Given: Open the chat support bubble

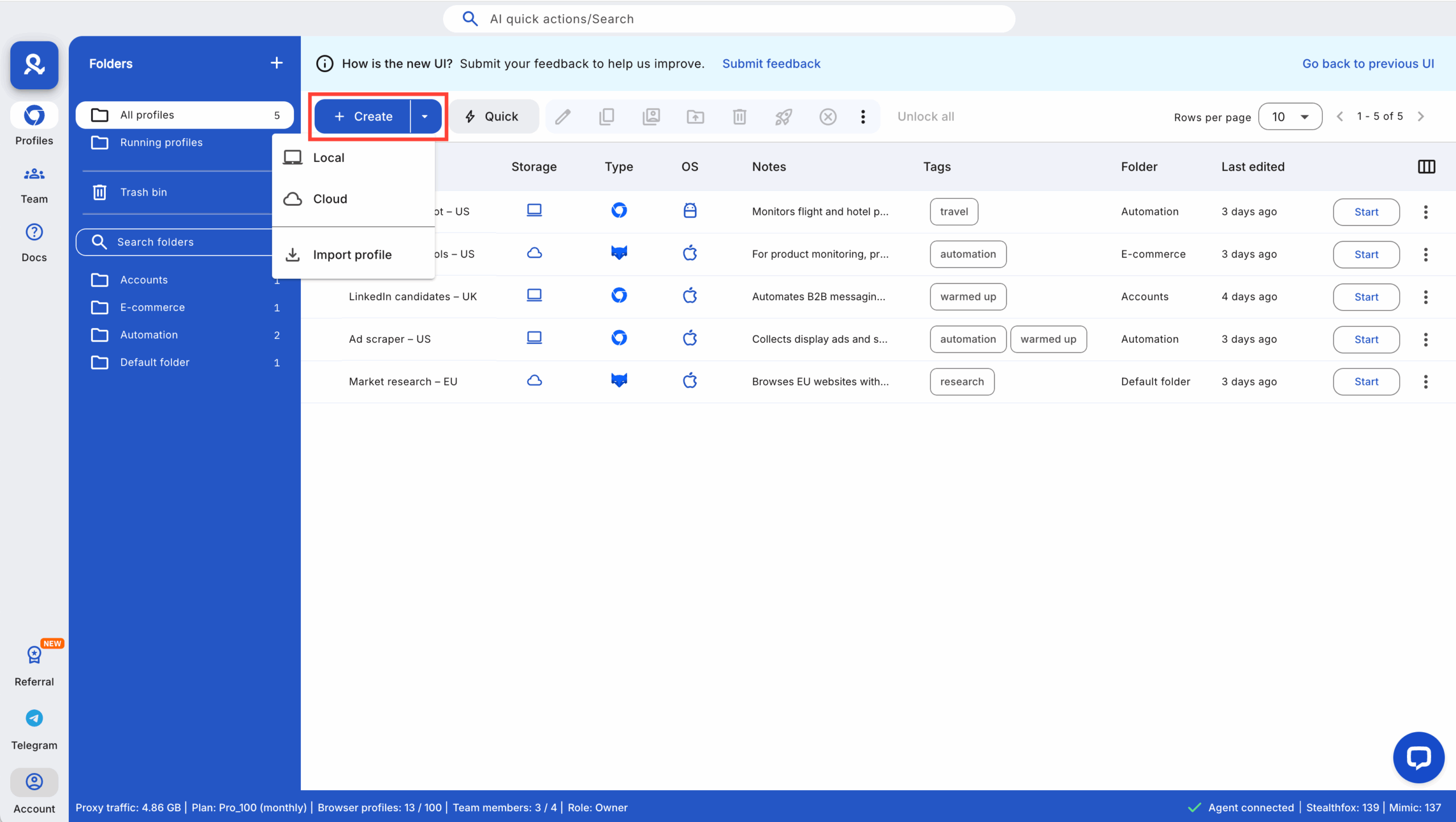Looking at the screenshot, I should (1418, 757).
